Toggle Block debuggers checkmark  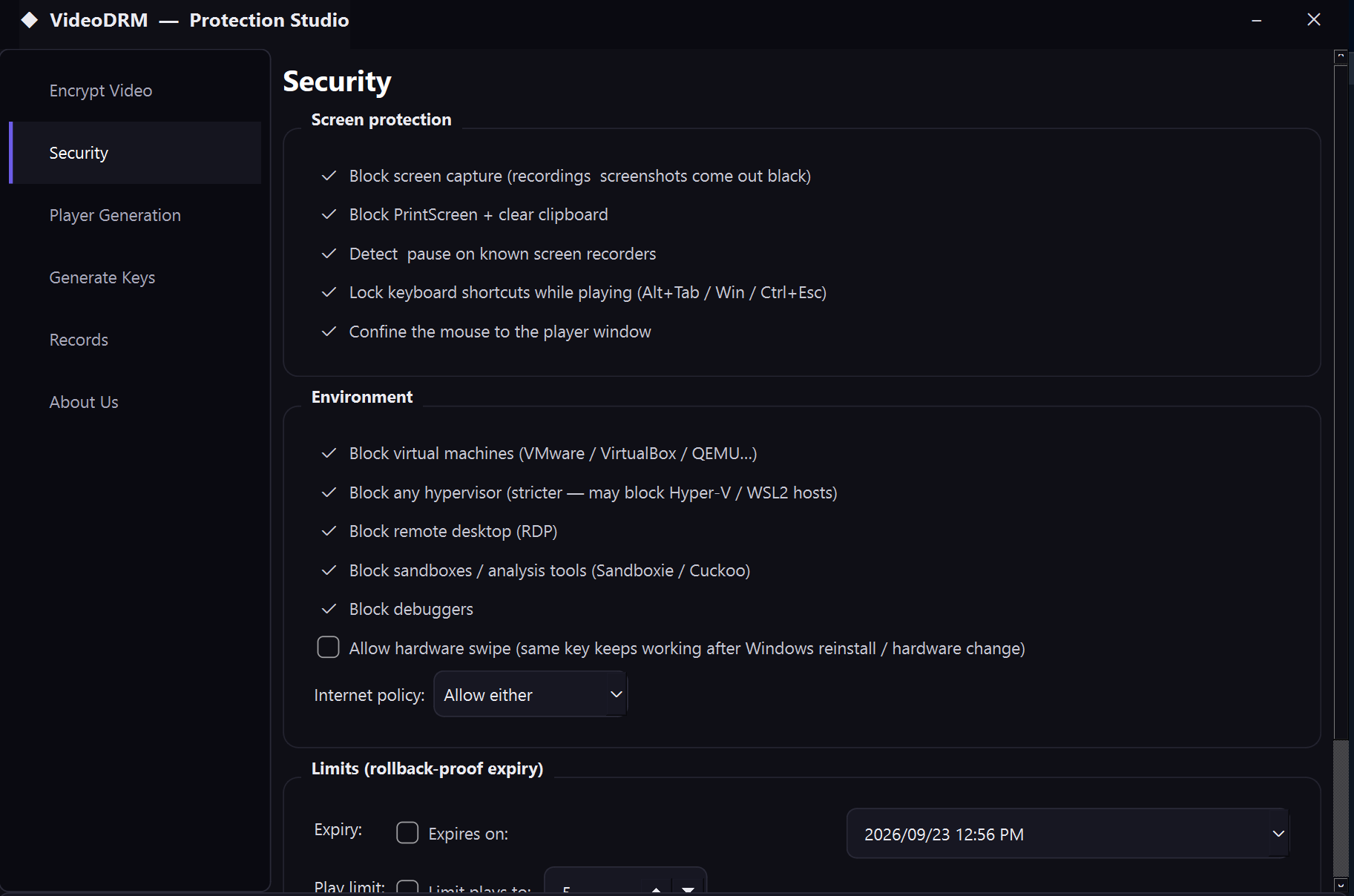click(329, 609)
